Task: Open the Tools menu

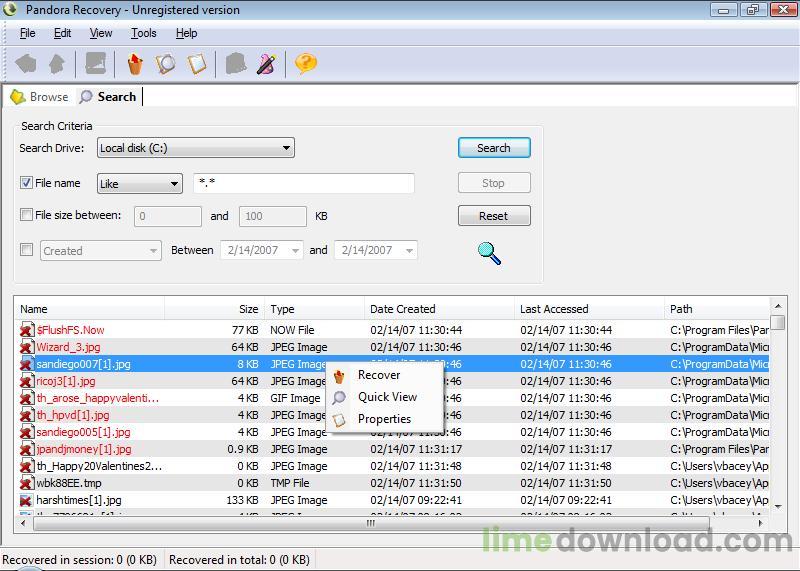Action: click(x=143, y=33)
